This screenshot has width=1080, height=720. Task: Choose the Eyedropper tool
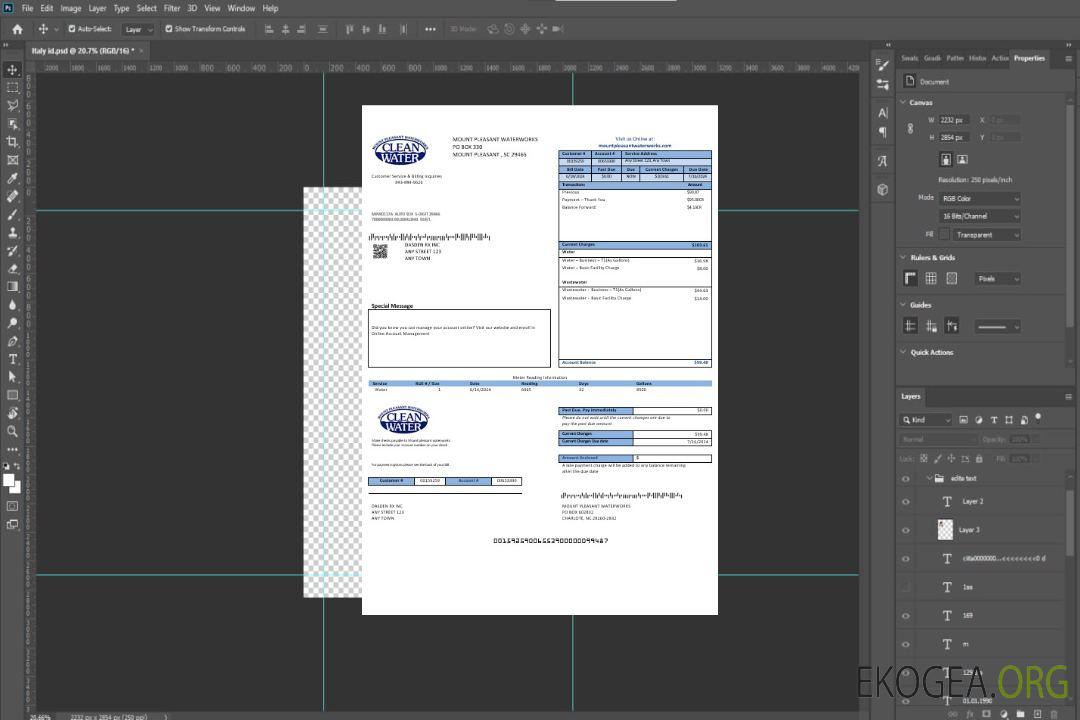[x=12, y=178]
